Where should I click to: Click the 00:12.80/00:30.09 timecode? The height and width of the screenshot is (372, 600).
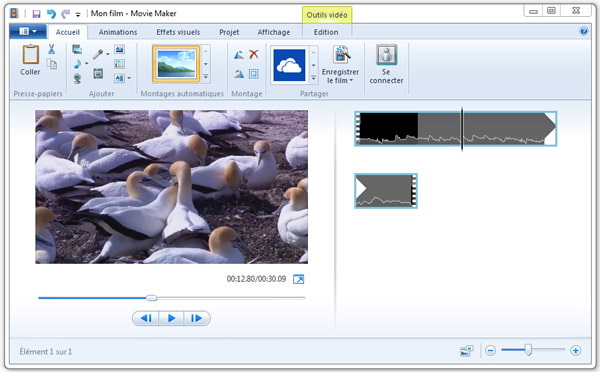256,279
